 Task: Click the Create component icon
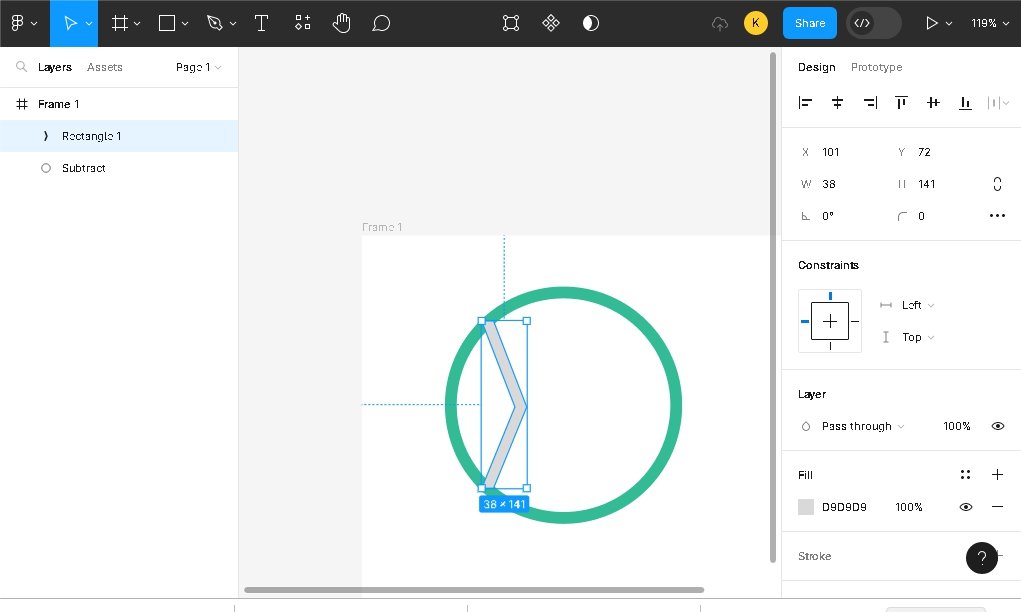[x=550, y=23]
